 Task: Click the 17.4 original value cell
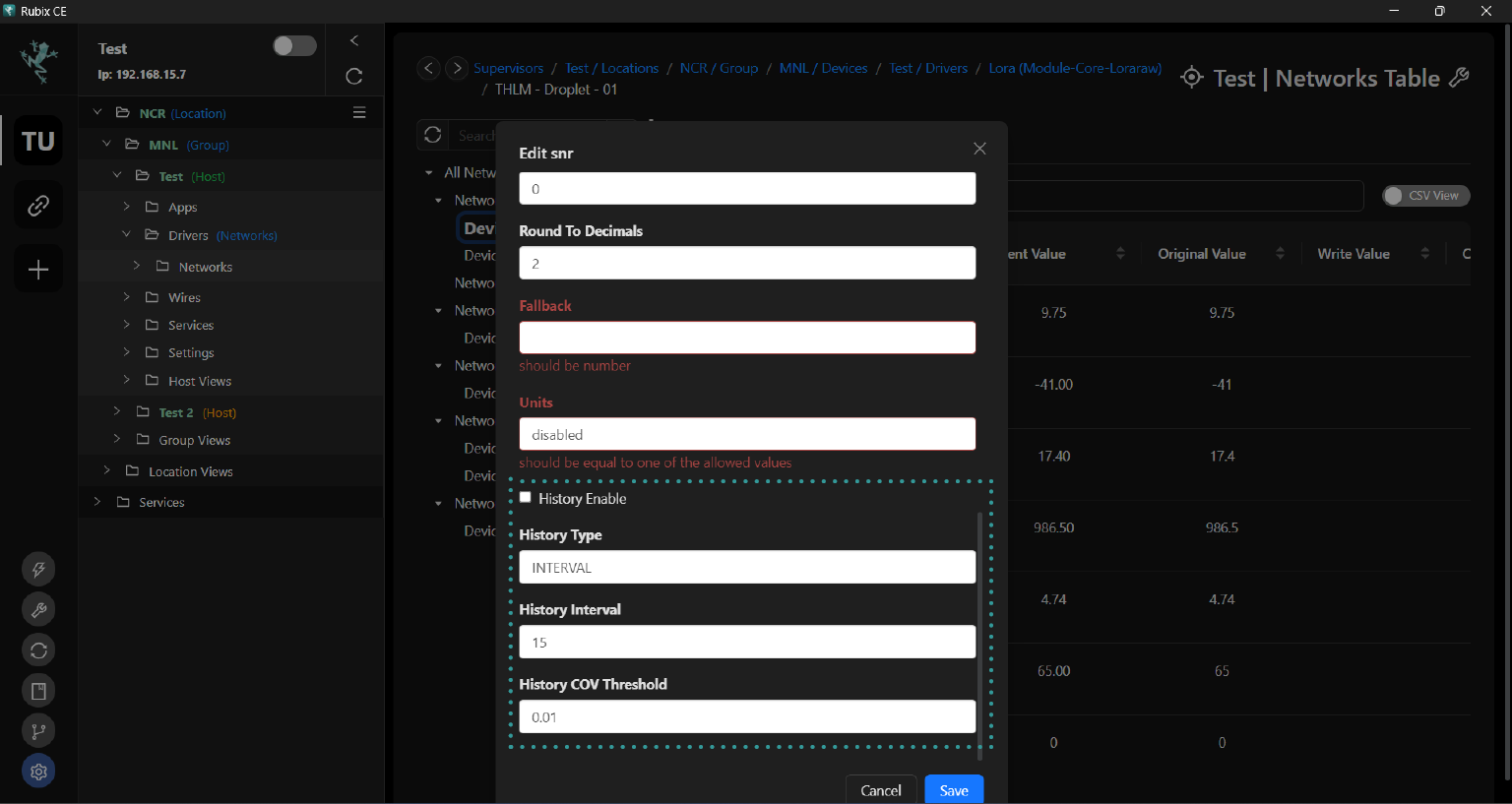coord(1222,457)
